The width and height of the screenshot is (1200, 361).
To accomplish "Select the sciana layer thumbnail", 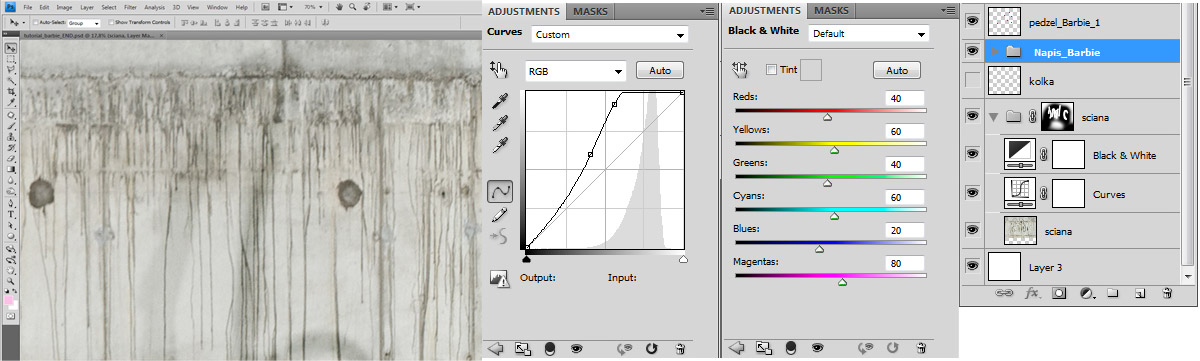I will (1020, 229).
